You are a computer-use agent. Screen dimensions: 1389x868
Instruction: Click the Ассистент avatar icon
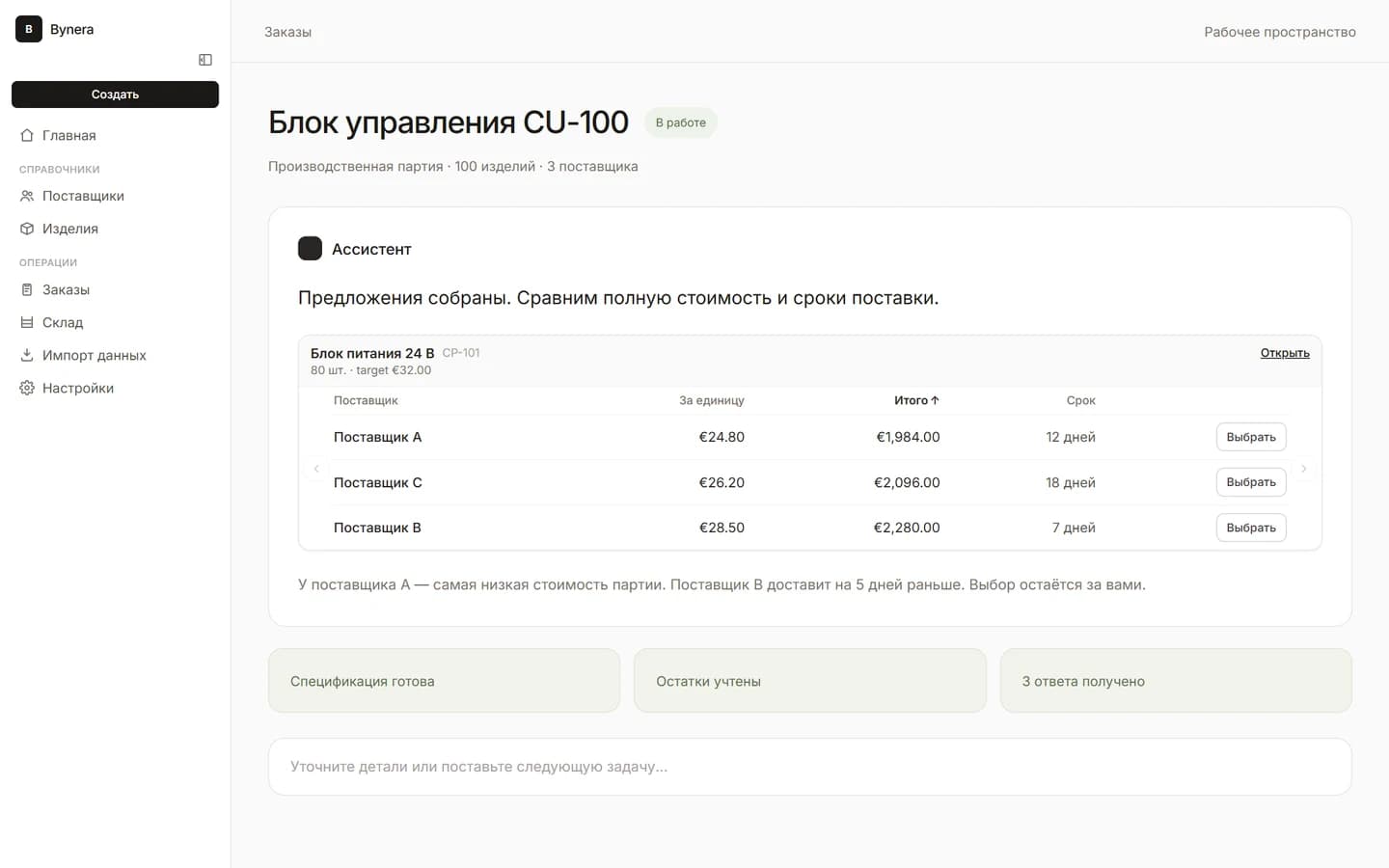pos(310,249)
